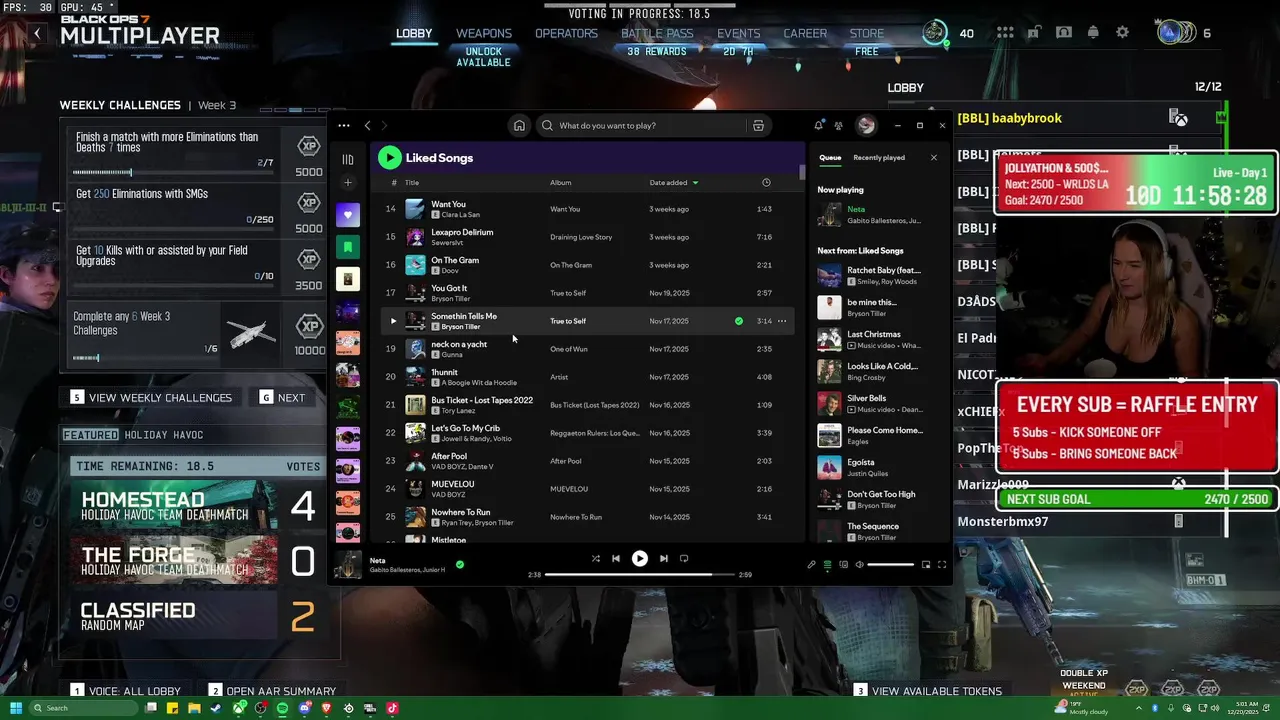Skip to next track in Spotify

(664, 558)
